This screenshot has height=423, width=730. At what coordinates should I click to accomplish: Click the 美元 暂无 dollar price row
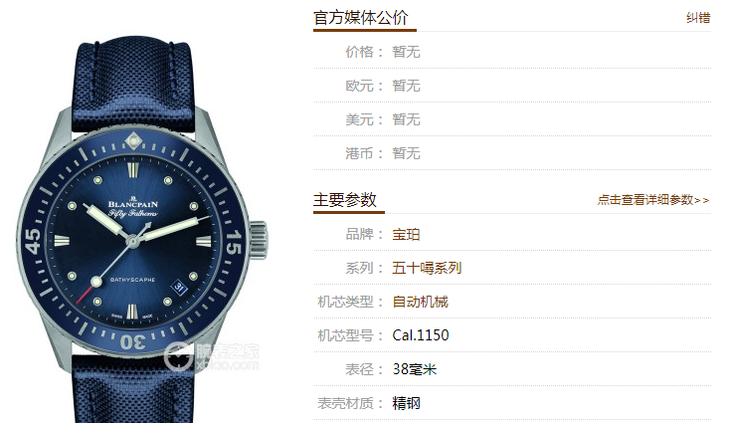512,120
